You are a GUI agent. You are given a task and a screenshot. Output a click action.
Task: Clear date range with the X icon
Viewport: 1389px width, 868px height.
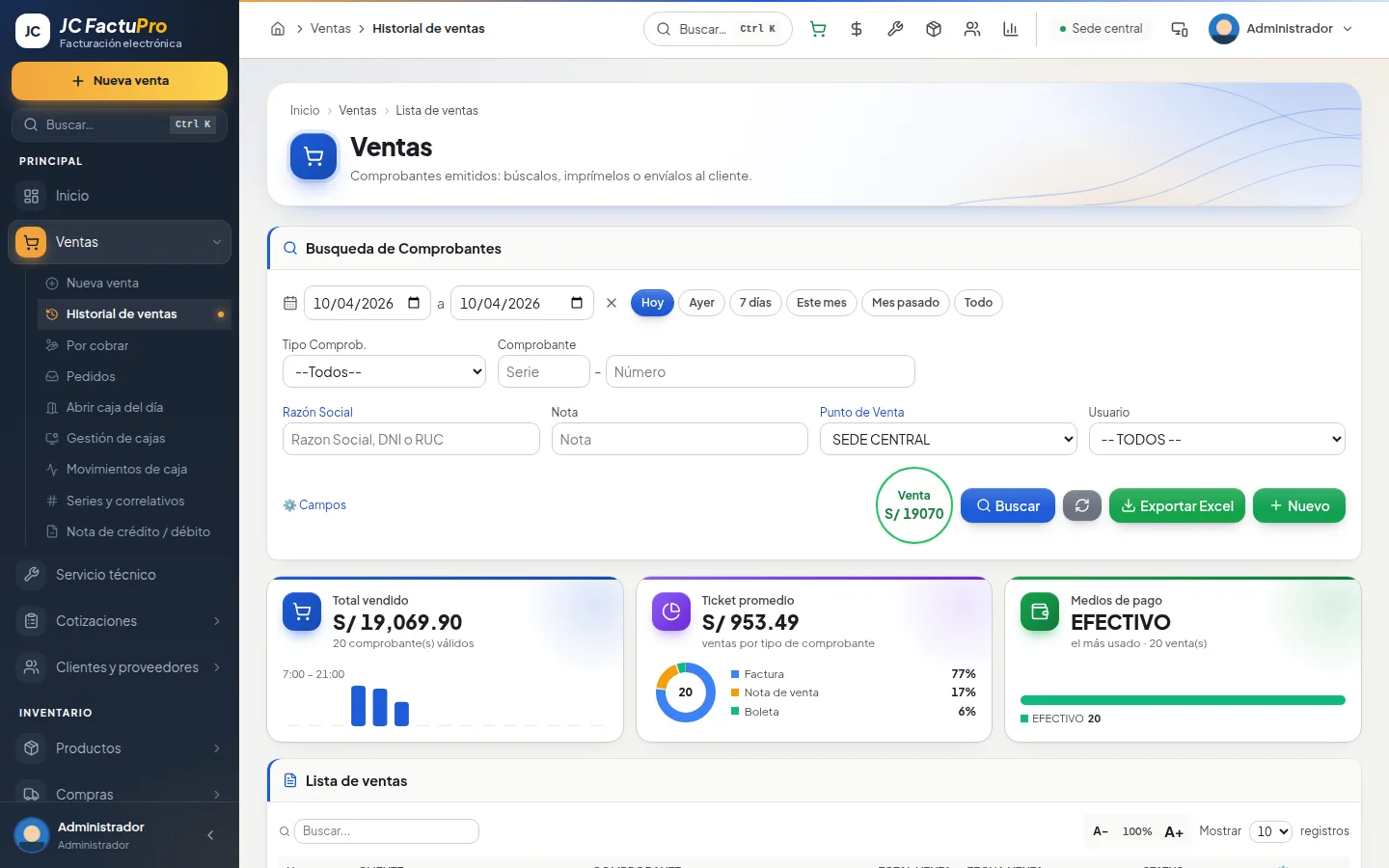coord(612,303)
